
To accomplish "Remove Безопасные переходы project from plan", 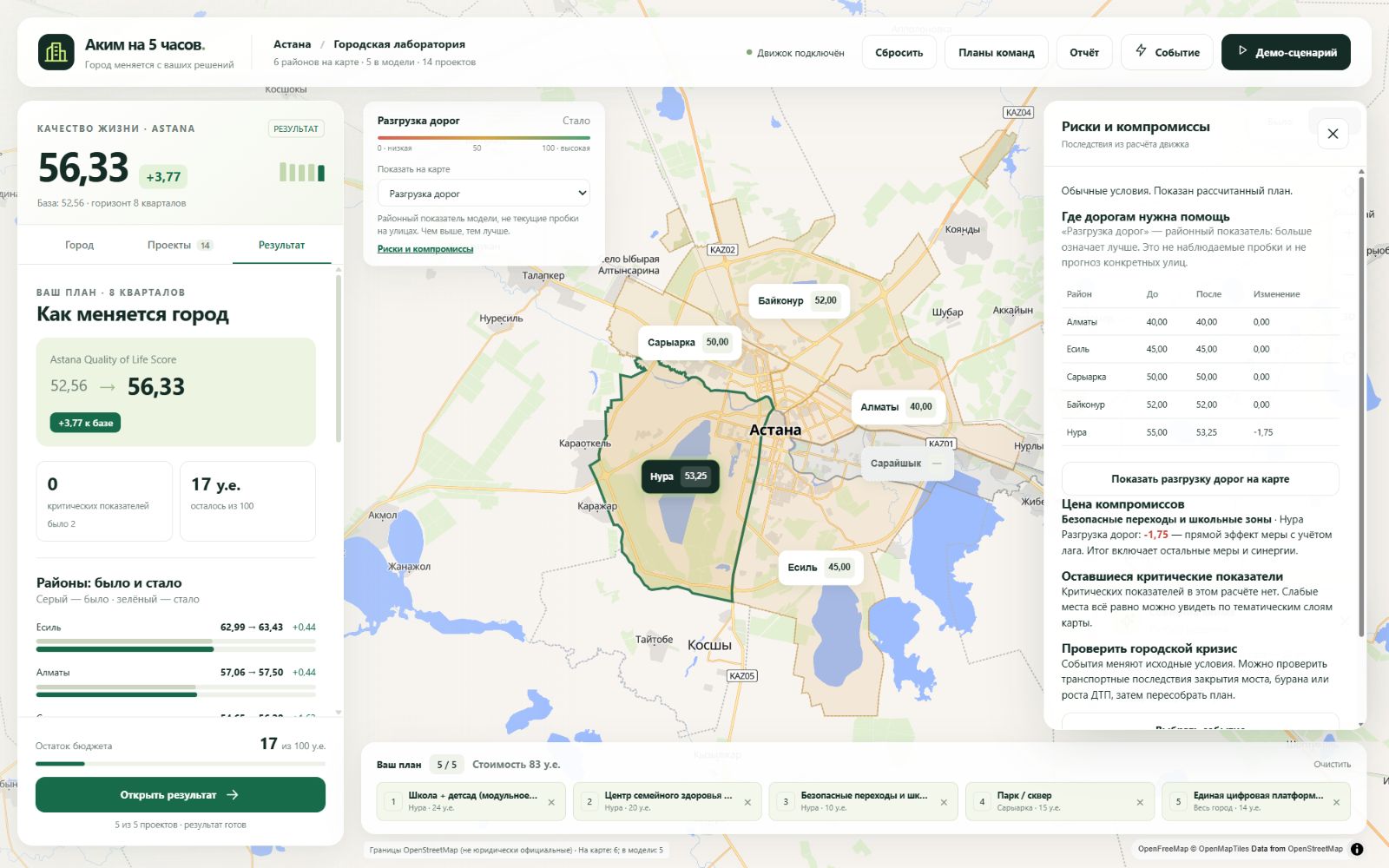I will (944, 802).
